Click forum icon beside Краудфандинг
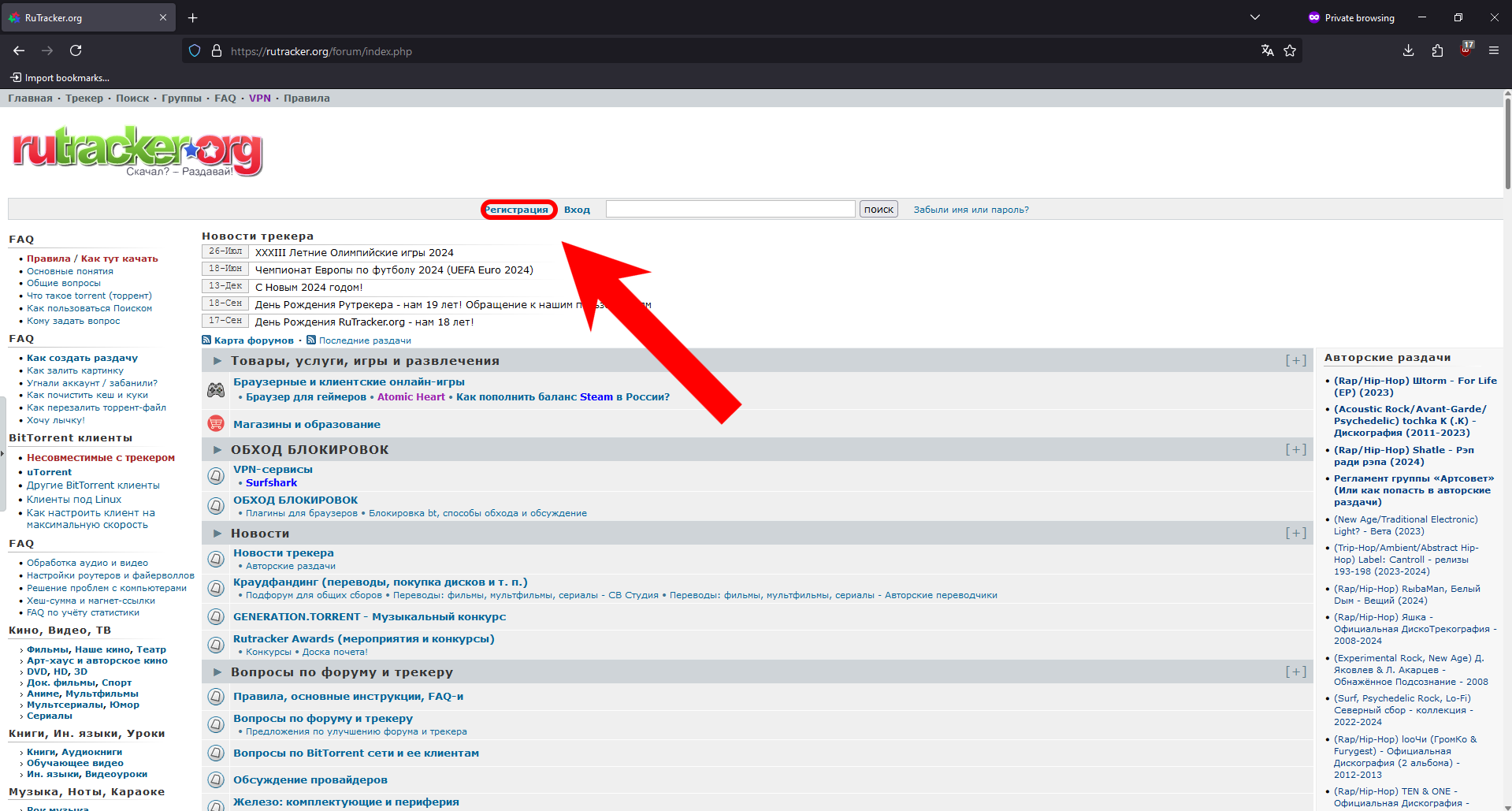Image resolution: width=1512 pixels, height=811 pixels. coord(216,588)
